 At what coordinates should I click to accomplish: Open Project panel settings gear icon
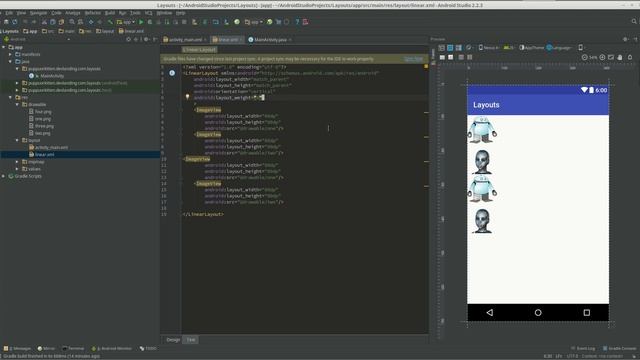[x=146, y=40]
